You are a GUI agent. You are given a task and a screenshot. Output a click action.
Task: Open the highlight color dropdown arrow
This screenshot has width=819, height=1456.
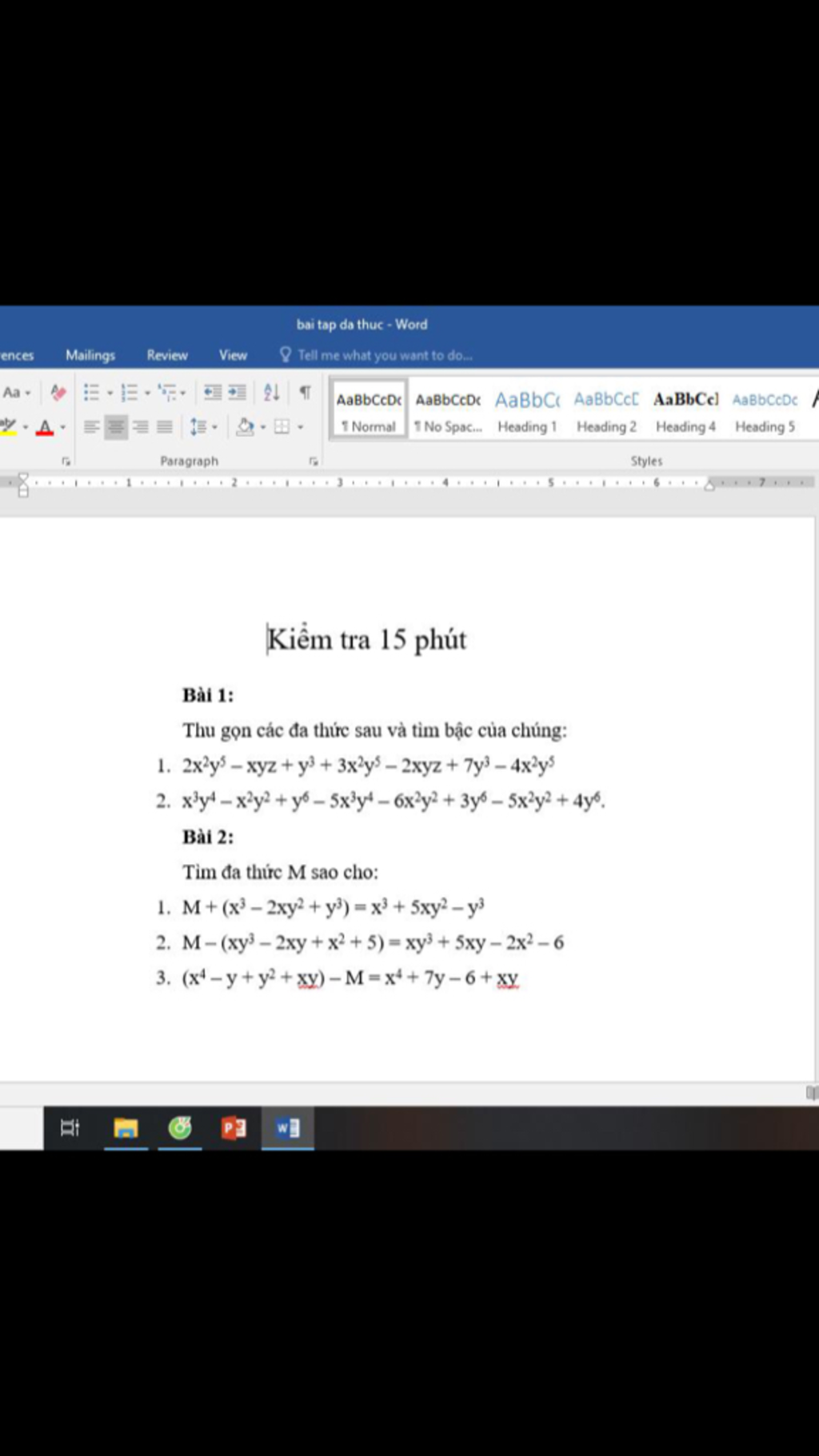tap(25, 428)
